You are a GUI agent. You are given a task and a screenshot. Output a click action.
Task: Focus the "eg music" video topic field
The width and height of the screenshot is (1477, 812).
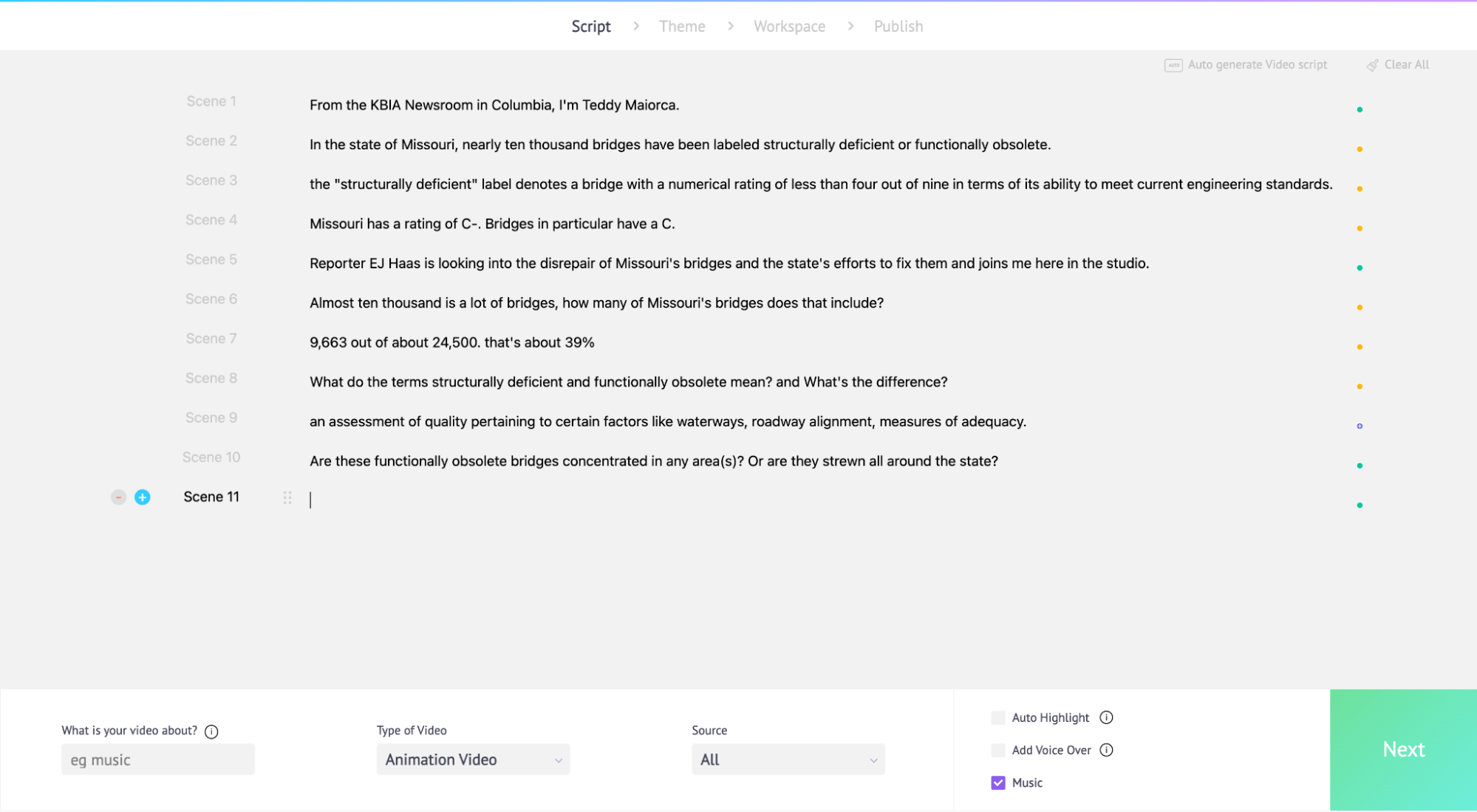click(x=157, y=760)
